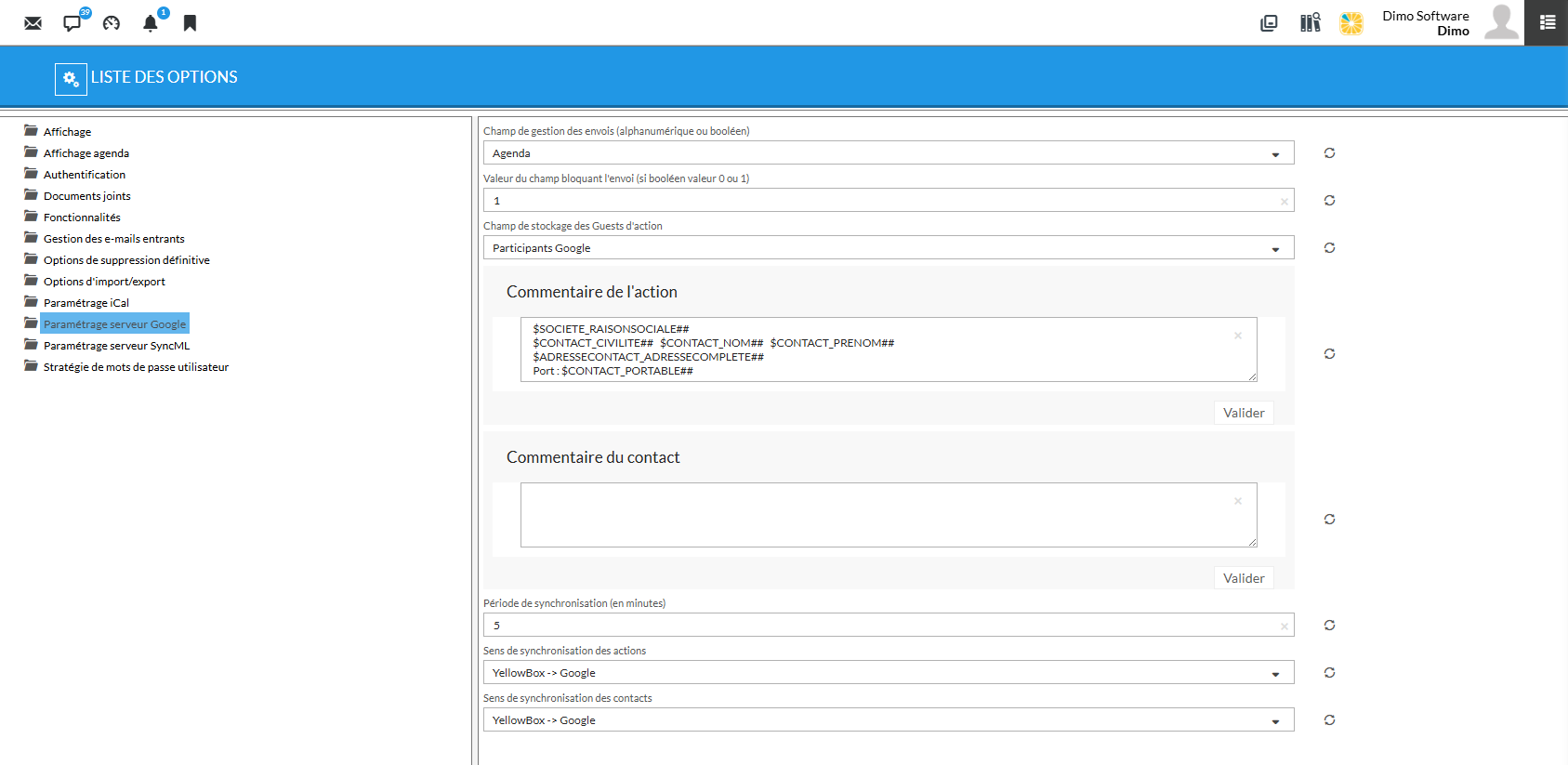This screenshot has height=765, width=1568.
Task: Reset the Période de synchronisation value
Action: 1329,626
